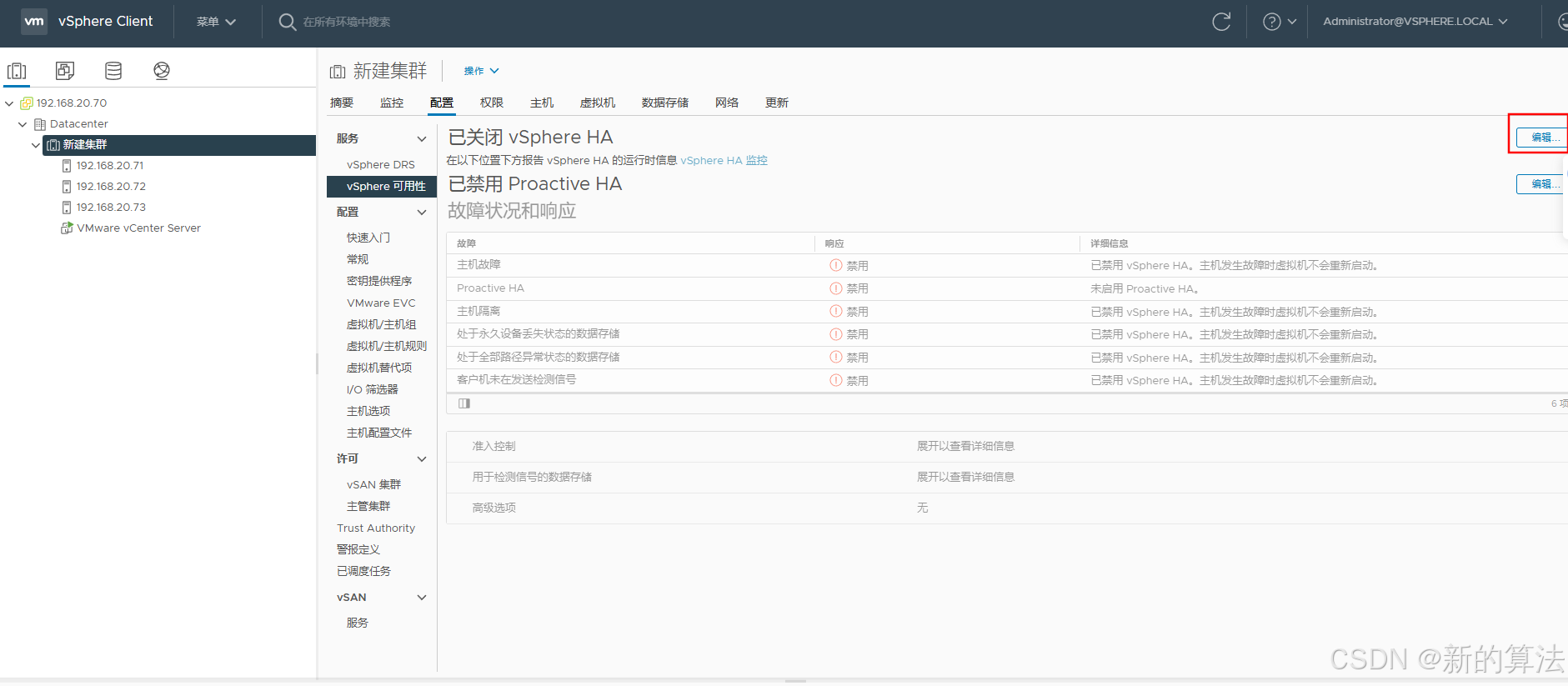Open the 菜单 dropdown
The image size is (1568, 686).
pos(216,22)
